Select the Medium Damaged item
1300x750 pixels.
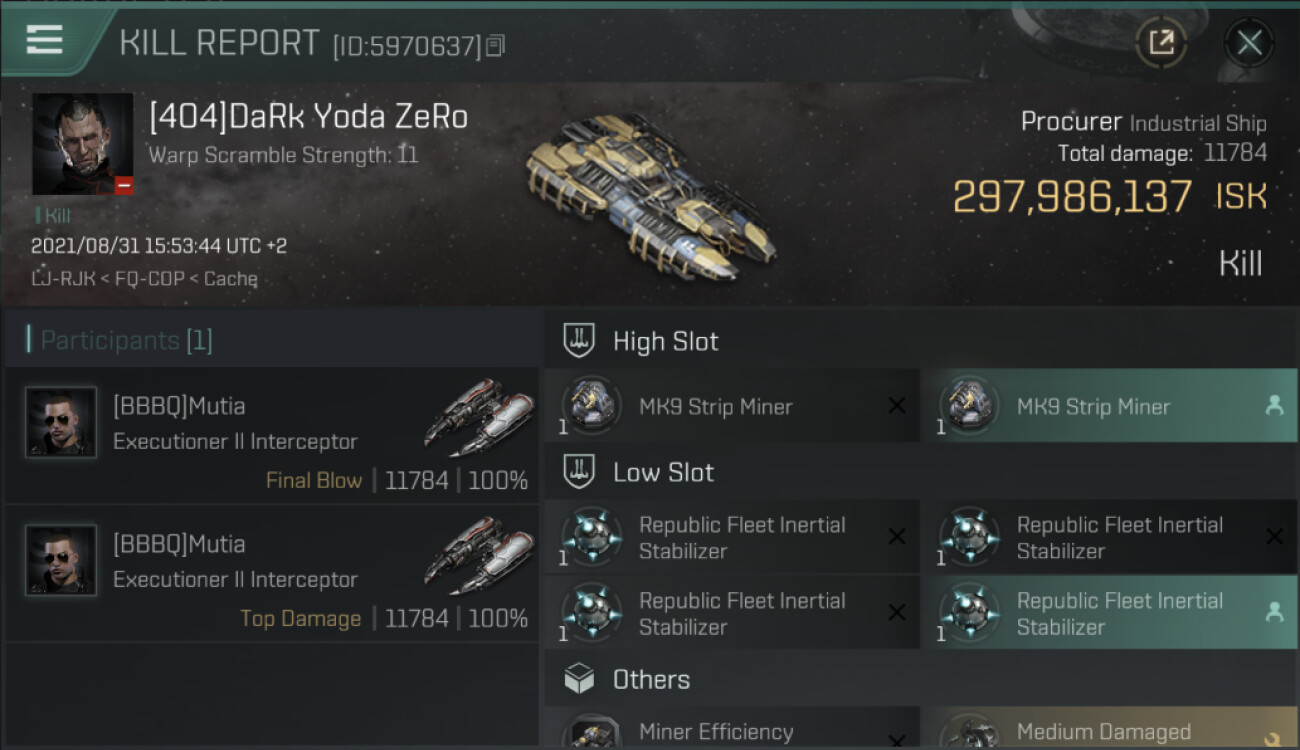(1108, 731)
